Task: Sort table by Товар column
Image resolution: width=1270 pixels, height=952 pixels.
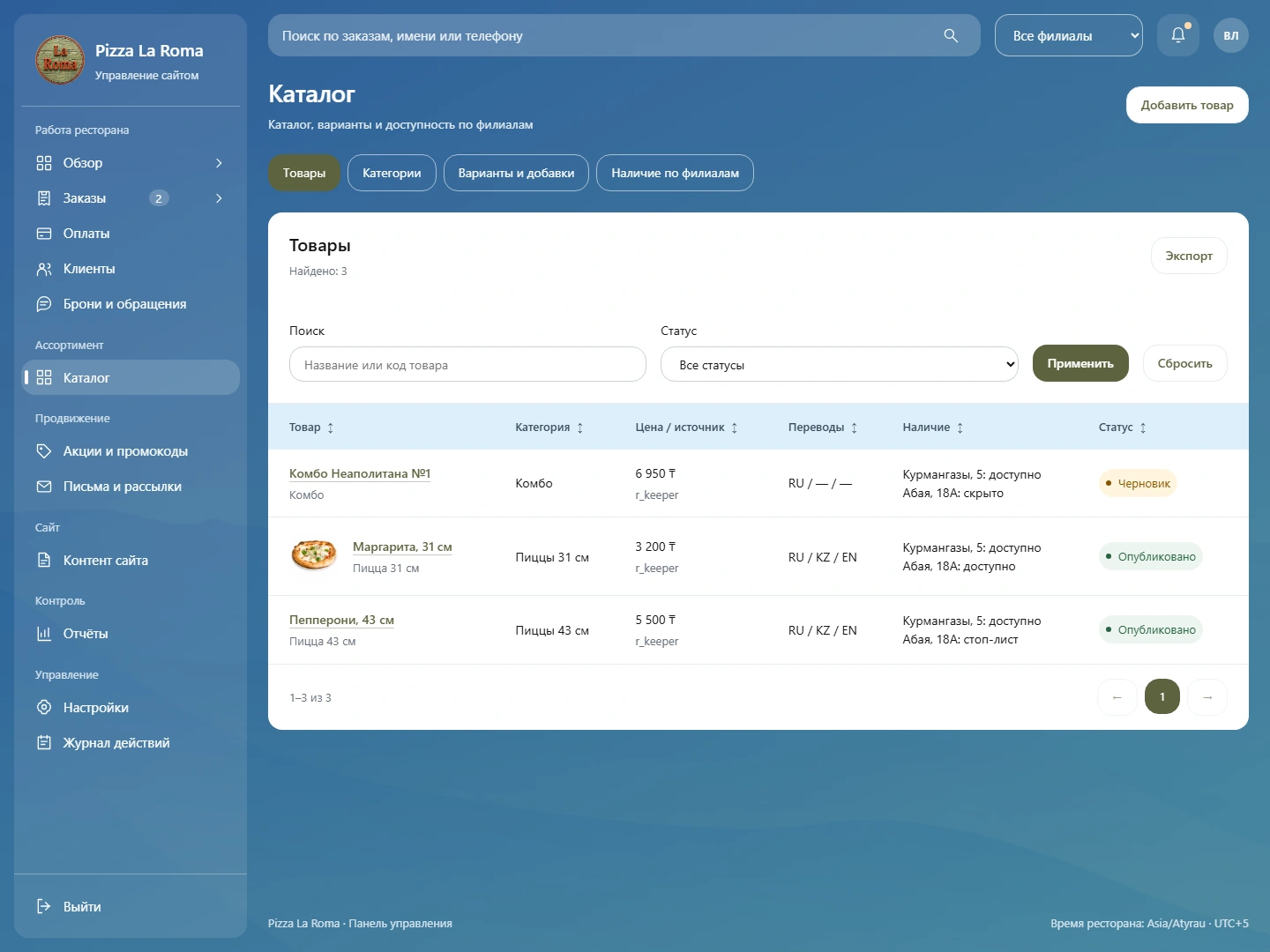Action: (311, 428)
